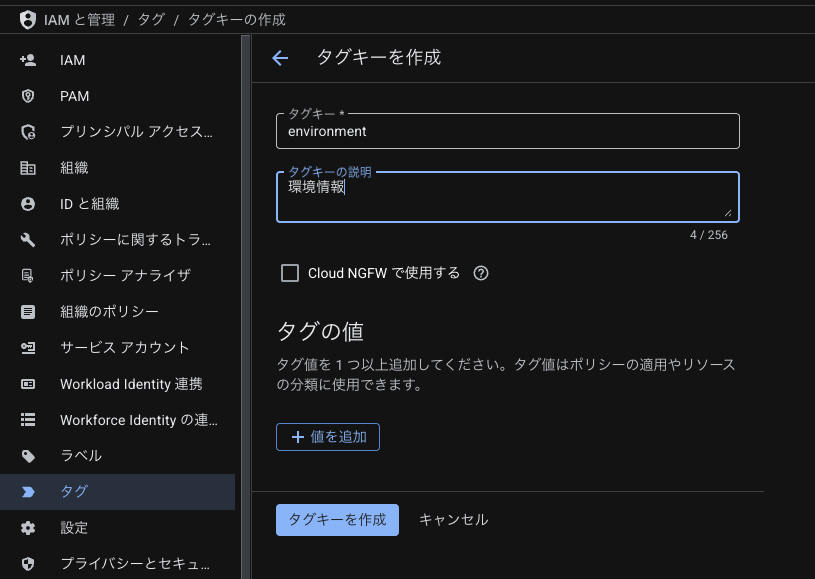Open help for Cloud NGFW question mark
Image resolution: width=815 pixels, height=579 pixels.
[481, 273]
